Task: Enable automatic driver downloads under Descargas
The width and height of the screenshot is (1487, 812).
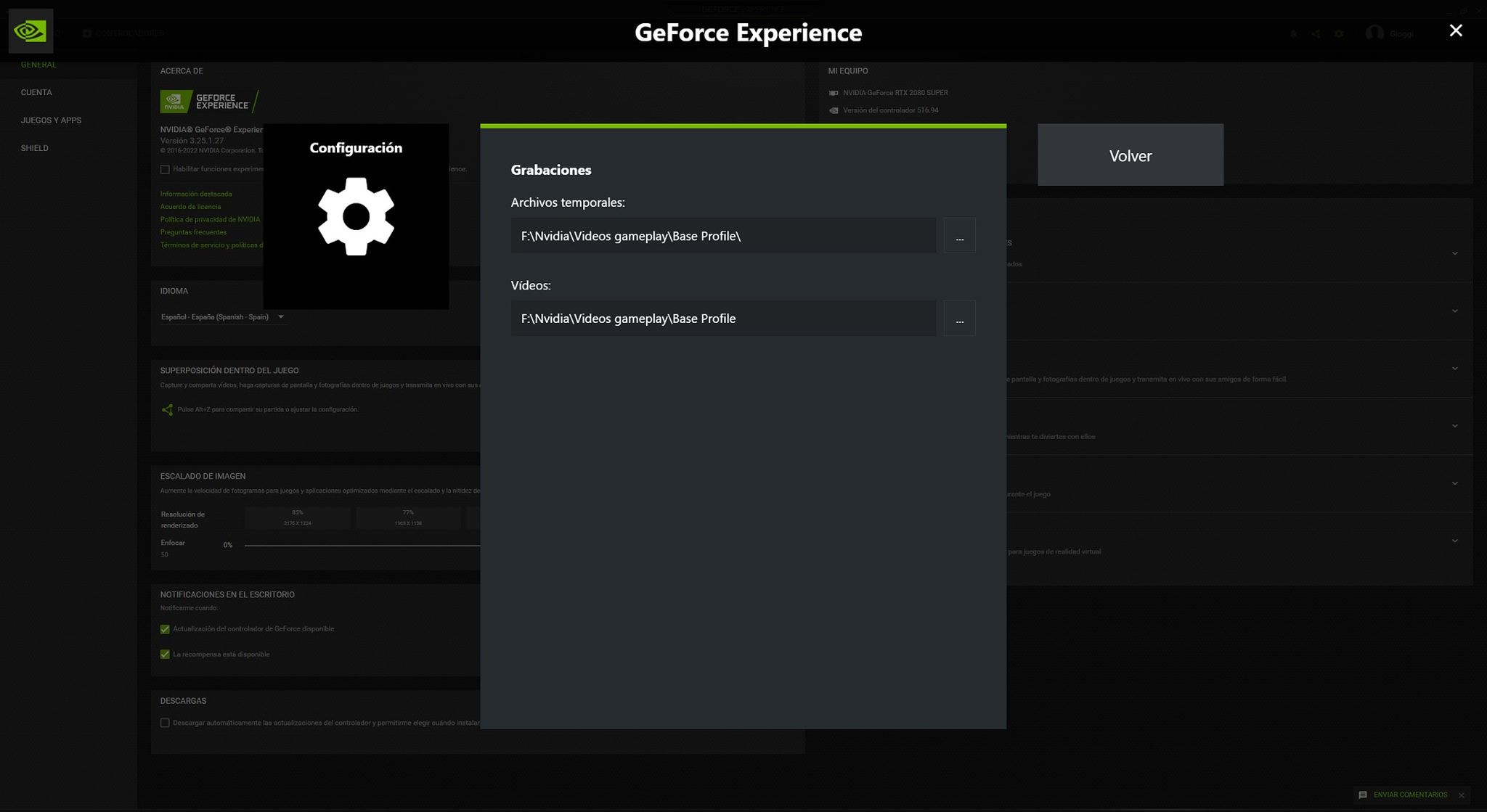Action: (x=165, y=723)
